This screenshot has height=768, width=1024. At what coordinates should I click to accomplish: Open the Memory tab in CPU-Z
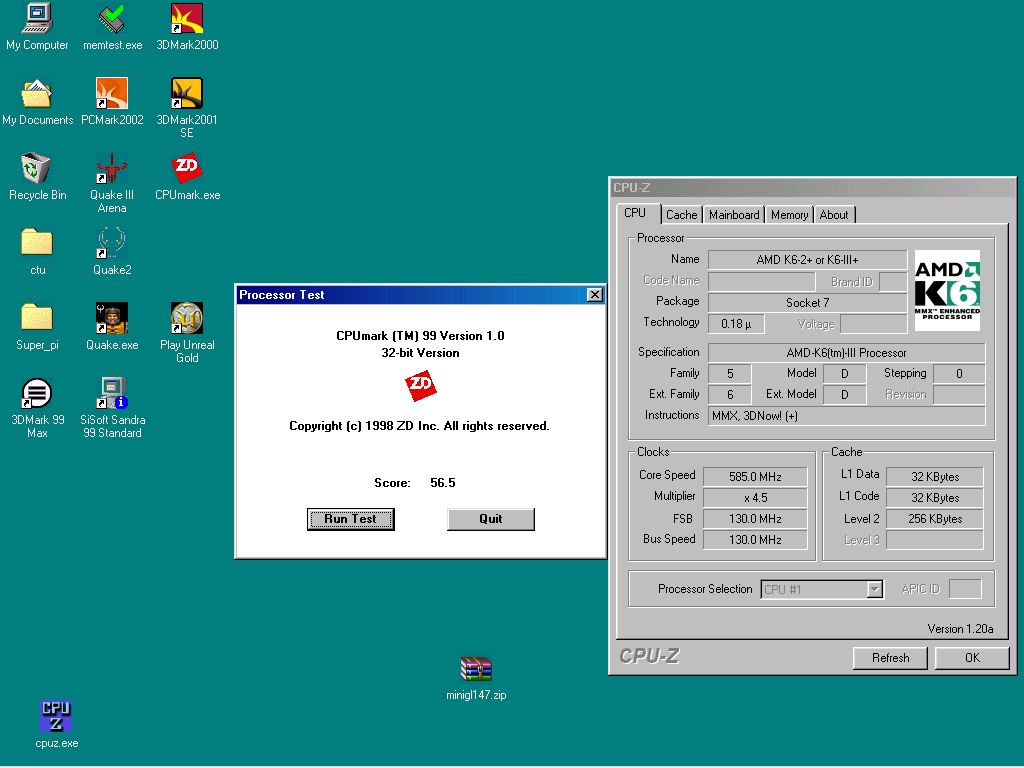pyautogui.click(x=790, y=215)
